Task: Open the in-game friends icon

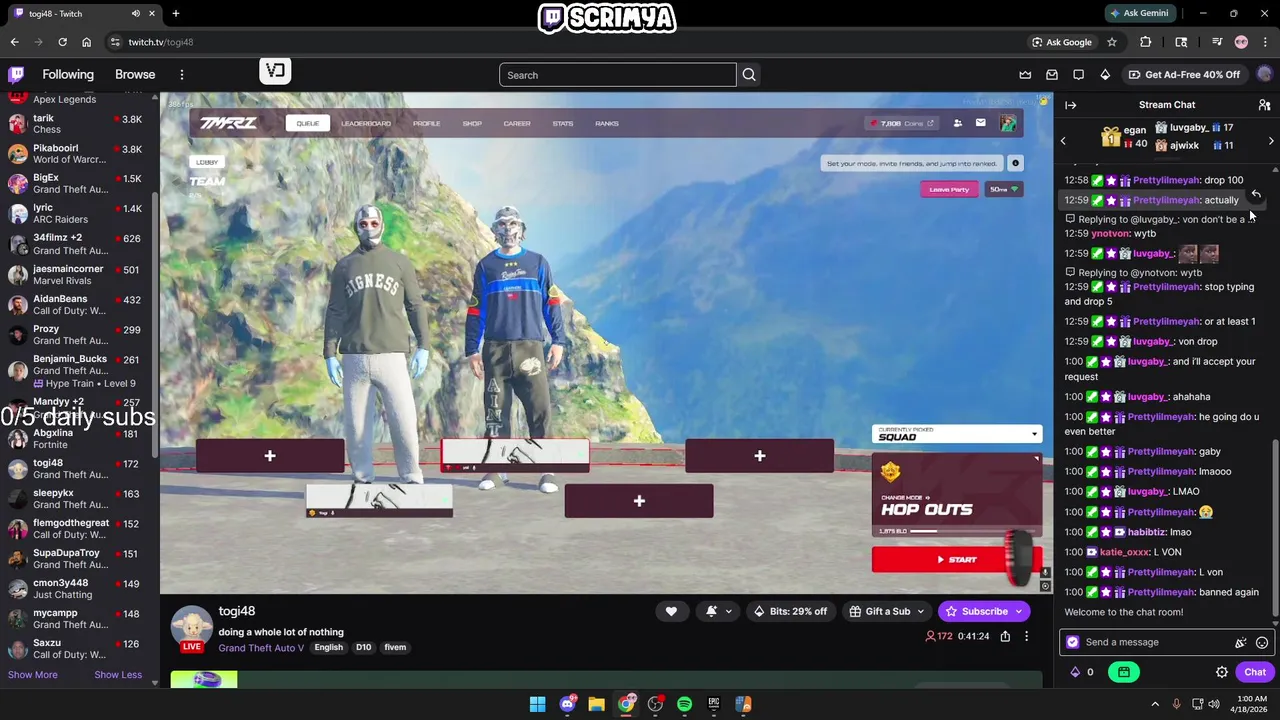Action: pyautogui.click(x=957, y=123)
